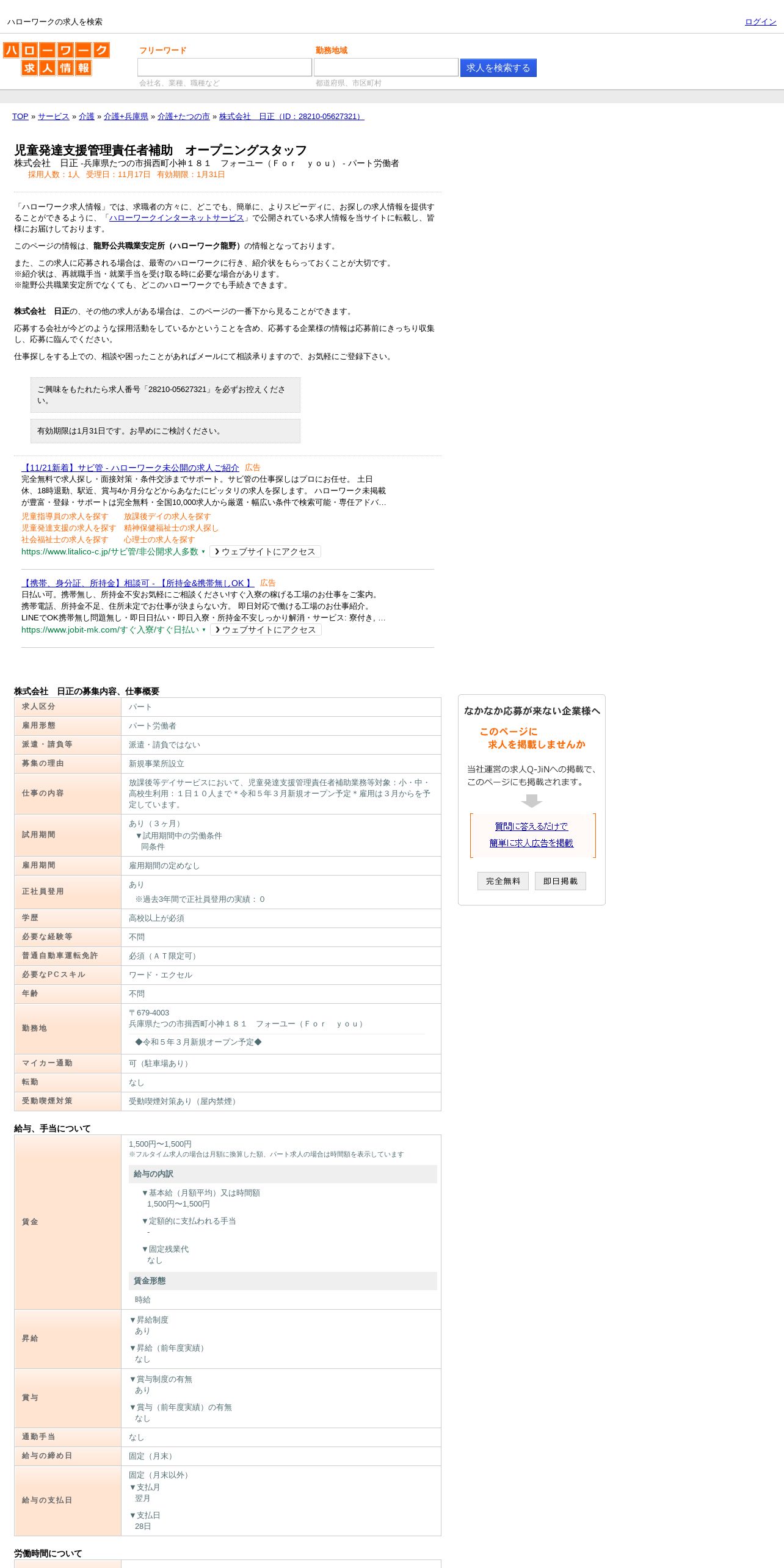
Task: Click 社会福祉士の求人を探す ad link
Action: pyautogui.click(x=65, y=540)
